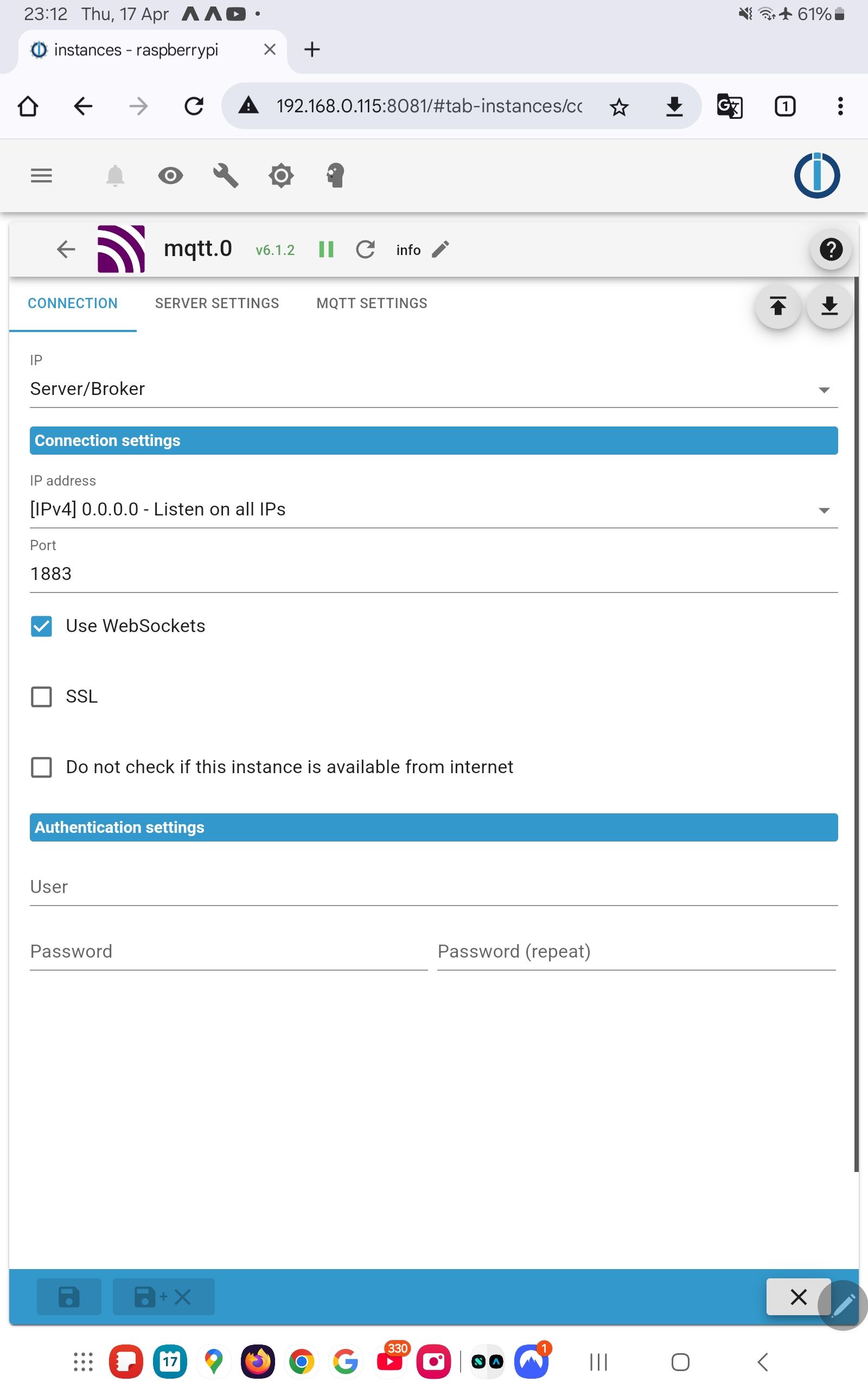Disable the Use WebSockets checkbox
Image resolution: width=868 pixels, height=1389 pixels.
41,626
